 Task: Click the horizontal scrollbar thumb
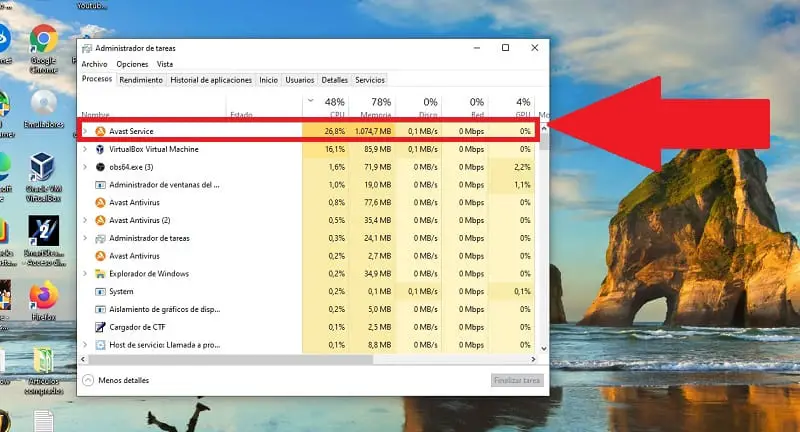tap(231, 360)
